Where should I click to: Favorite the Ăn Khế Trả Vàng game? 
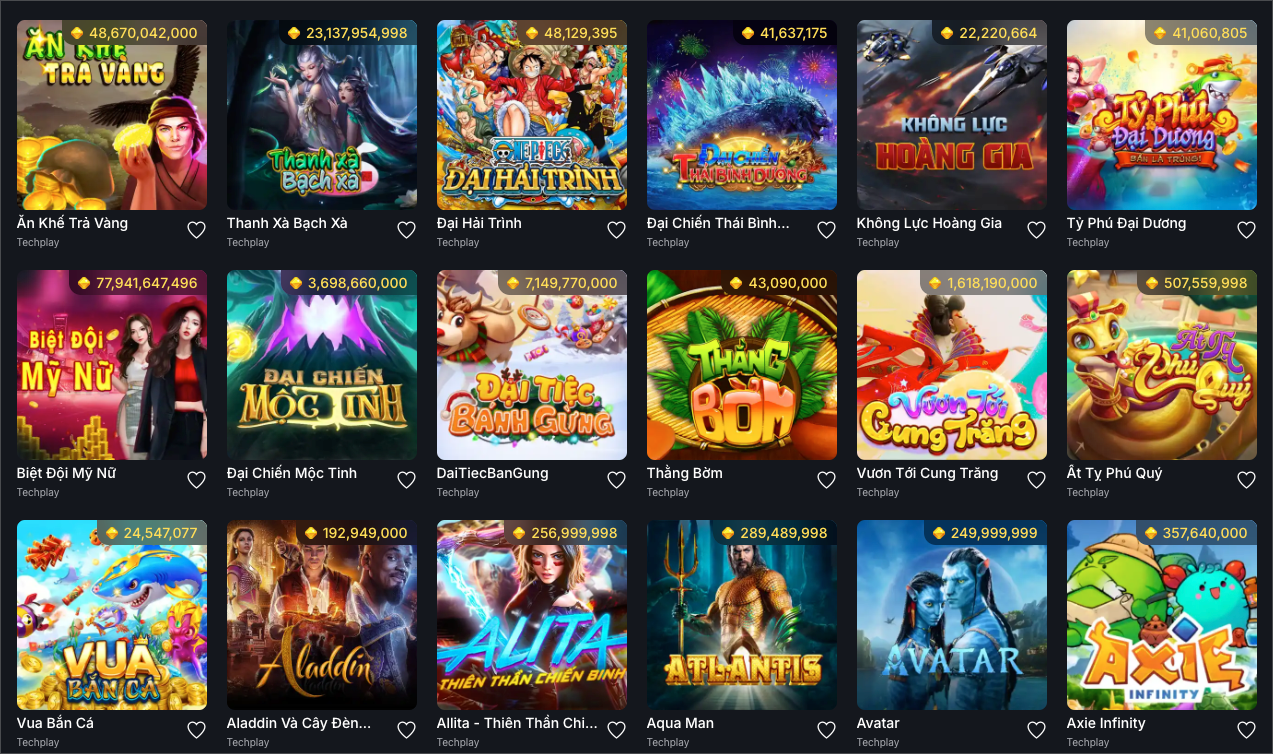(x=197, y=230)
